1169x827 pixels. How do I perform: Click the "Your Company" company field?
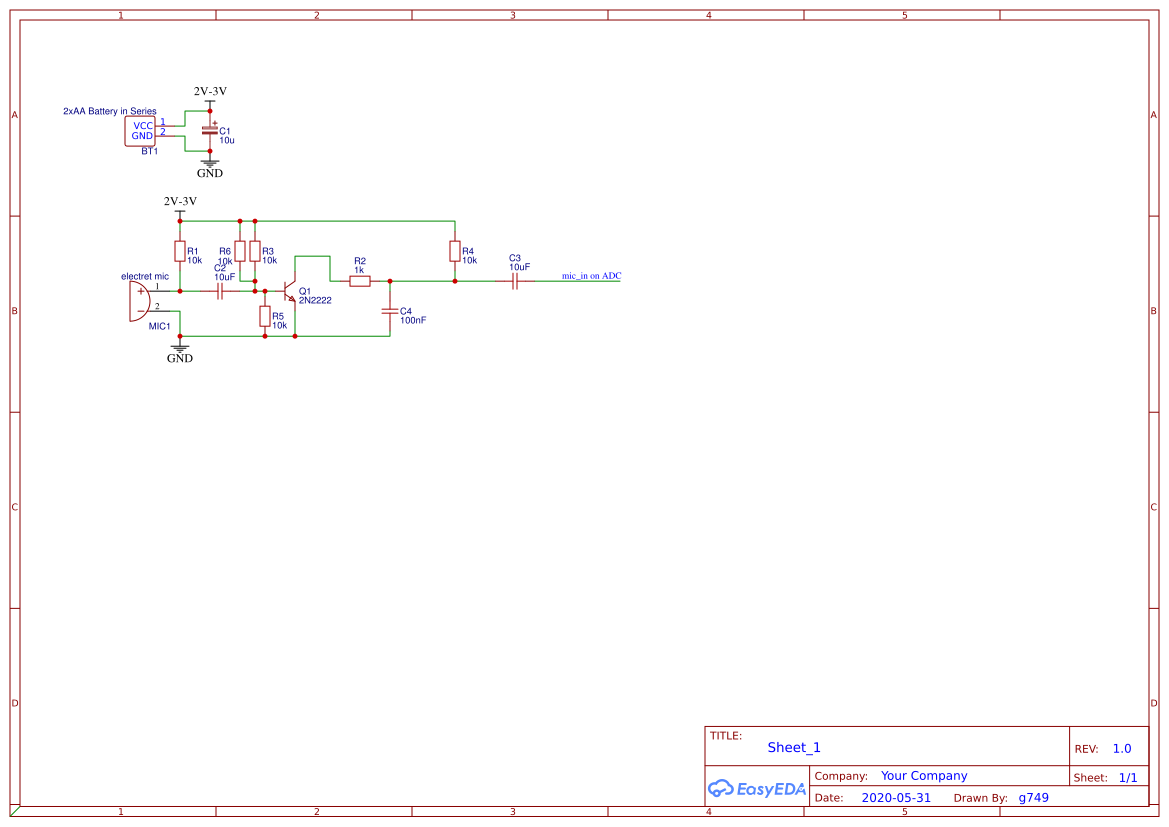pos(924,776)
